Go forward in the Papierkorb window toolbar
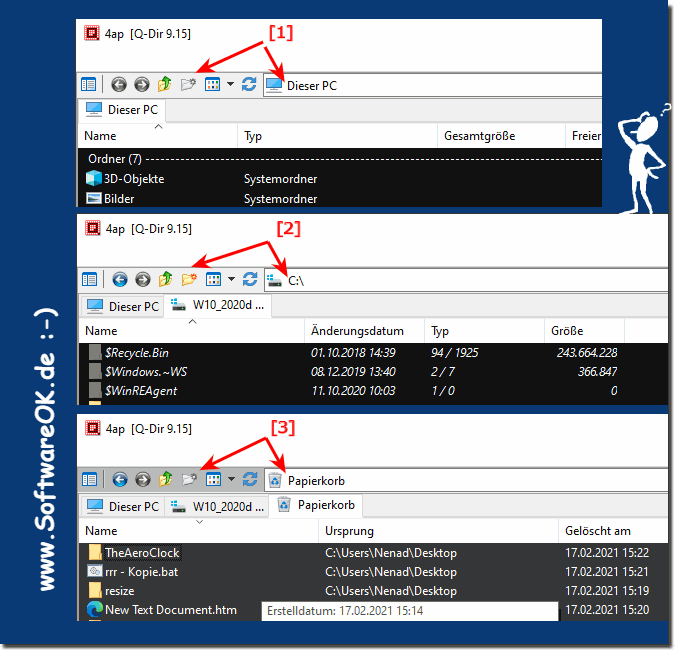675x651 pixels. 143,480
